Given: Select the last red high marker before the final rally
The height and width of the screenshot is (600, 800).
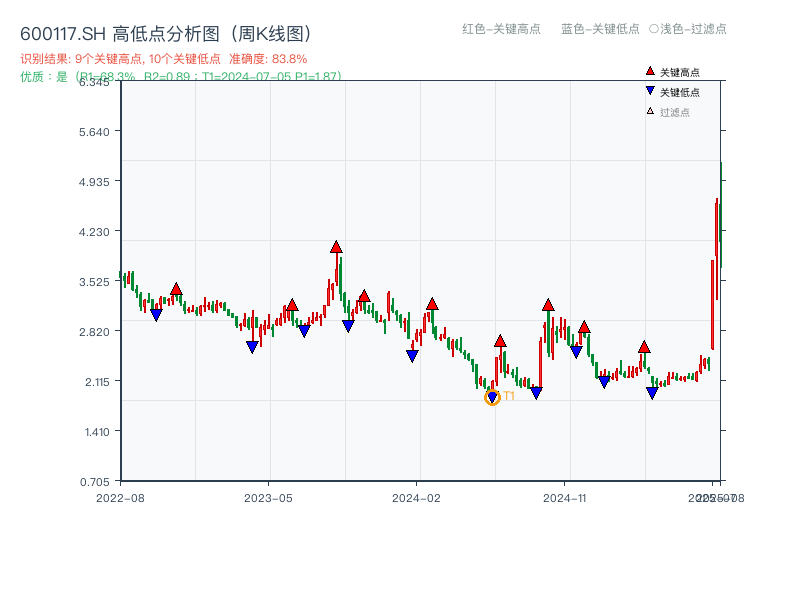Looking at the screenshot, I should click(x=644, y=347).
